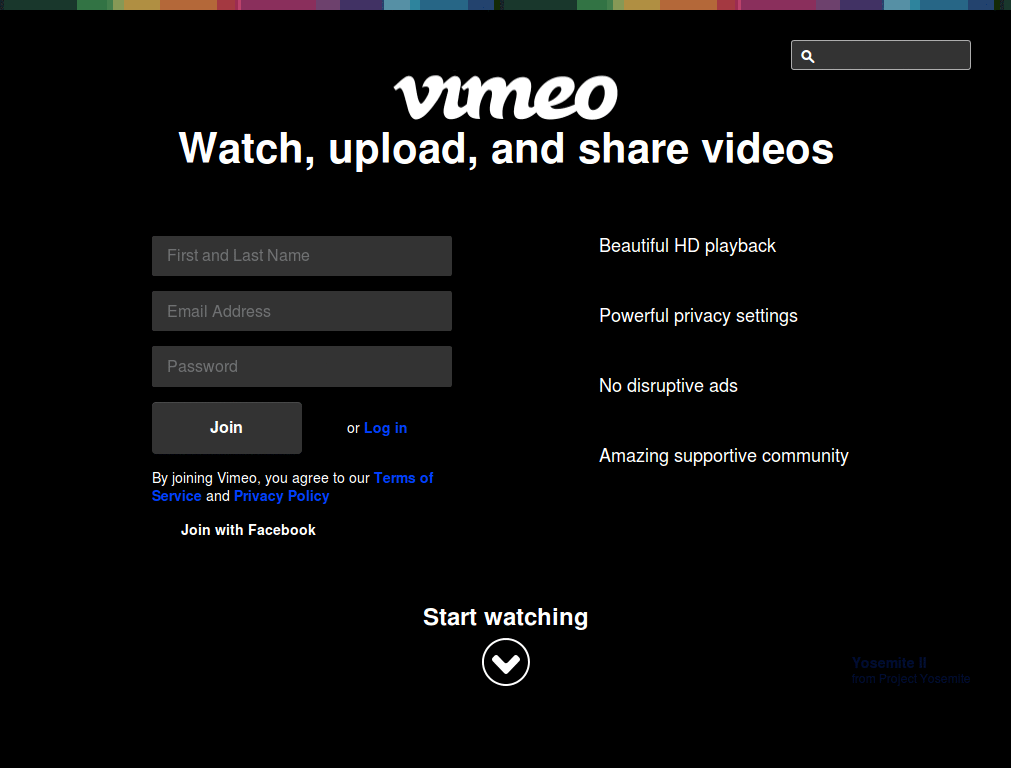Viewport: 1024px width, 768px height.
Task: Click the down-arrow circle under Start watching
Action: click(505, 662)
